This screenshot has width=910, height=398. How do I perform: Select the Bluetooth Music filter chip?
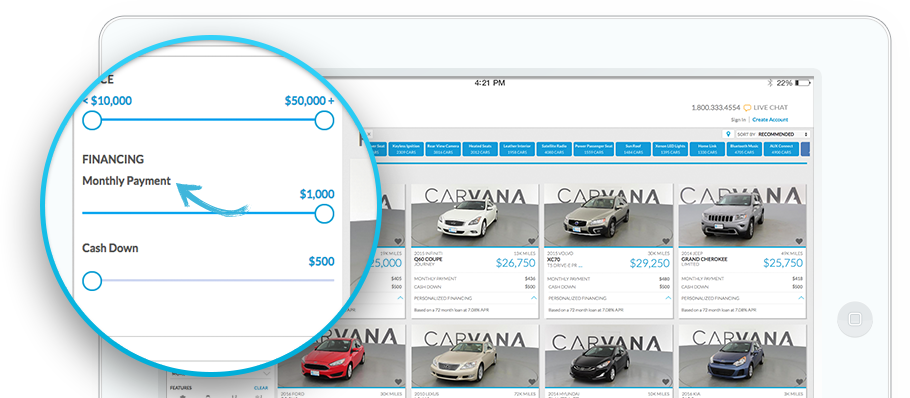(744, 149)
